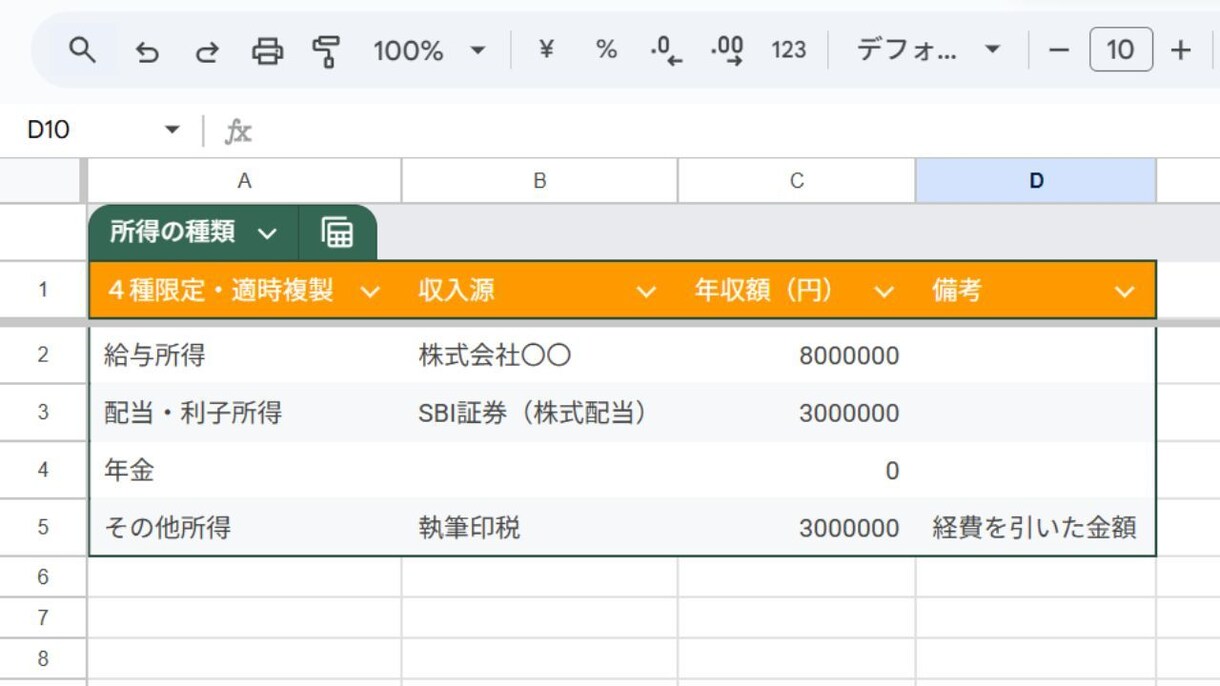Click the table view calculator icon
The height and width of the screenshot is (686, 1220).
(x=337, y=233)
